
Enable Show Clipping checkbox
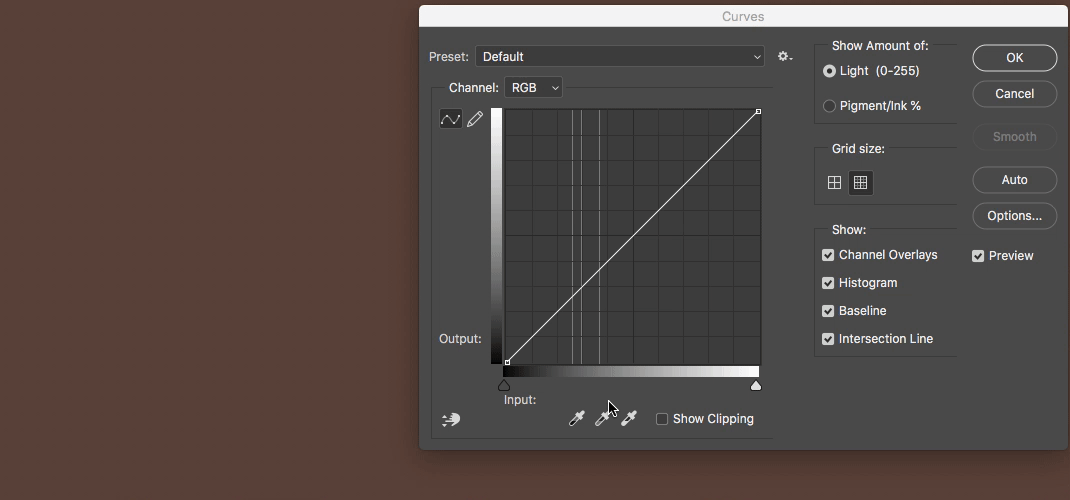tap(662, 419)
